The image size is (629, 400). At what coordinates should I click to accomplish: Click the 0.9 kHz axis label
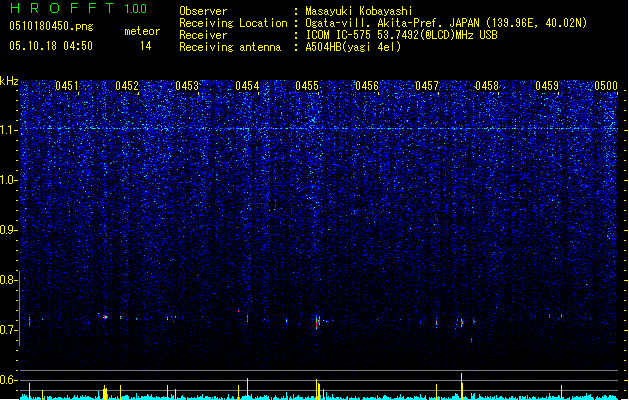click(x=8, y=230)
